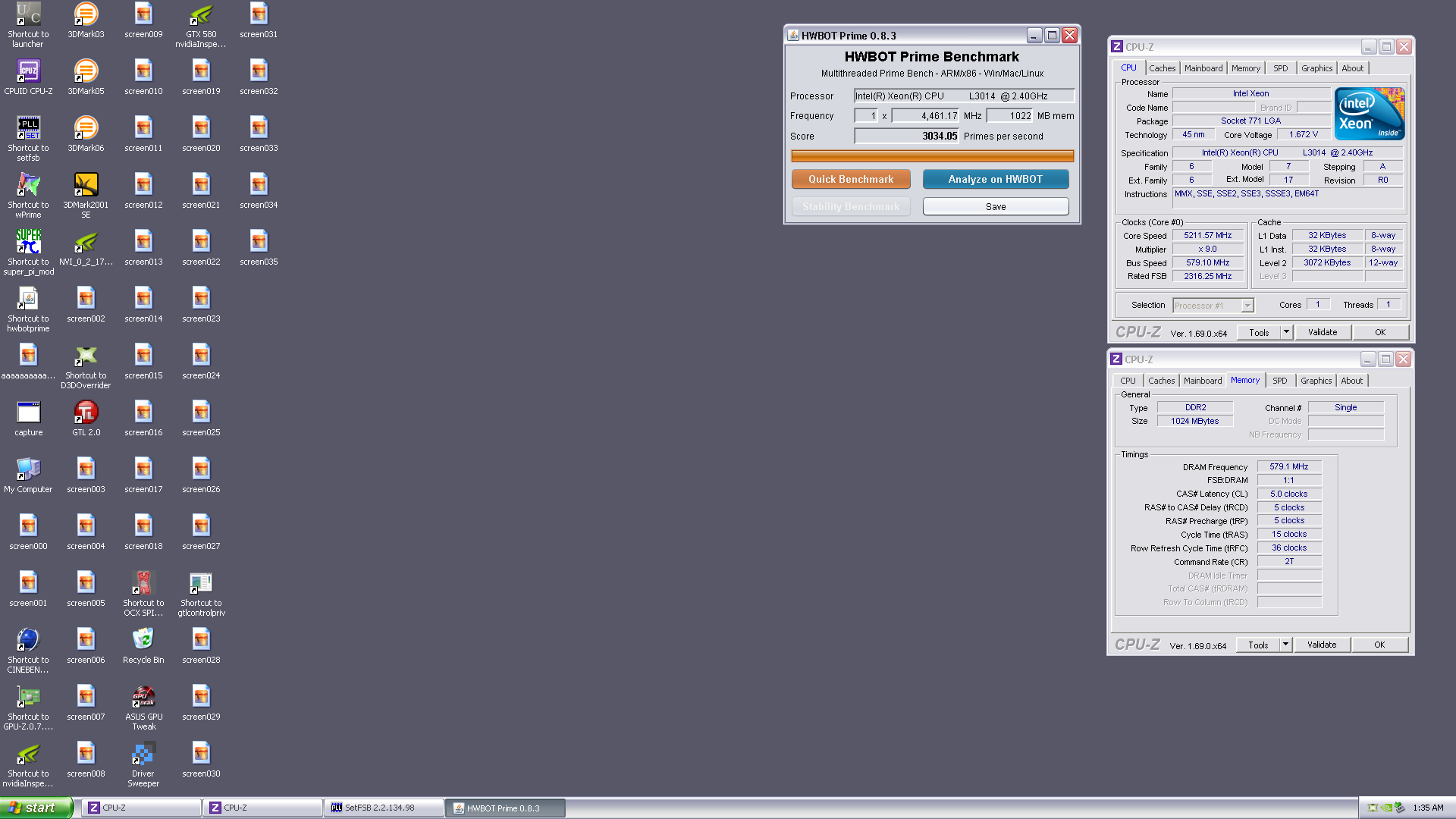Screen dimensions: 1456x819
Task: Click the Processor name field in HWBOT Prime
Action: click(964, 96)
